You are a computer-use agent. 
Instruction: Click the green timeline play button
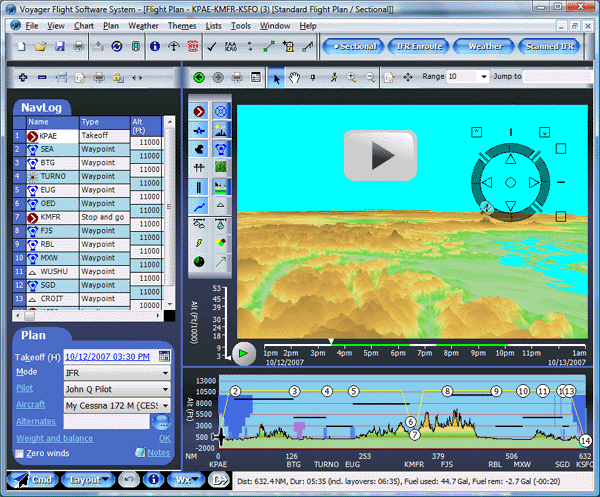click(244, 354)
